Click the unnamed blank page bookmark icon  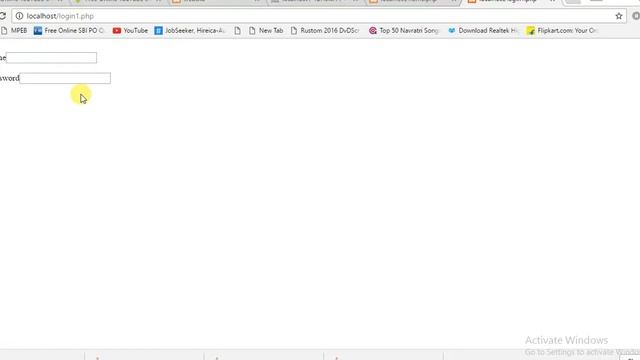tap(238, 31)
